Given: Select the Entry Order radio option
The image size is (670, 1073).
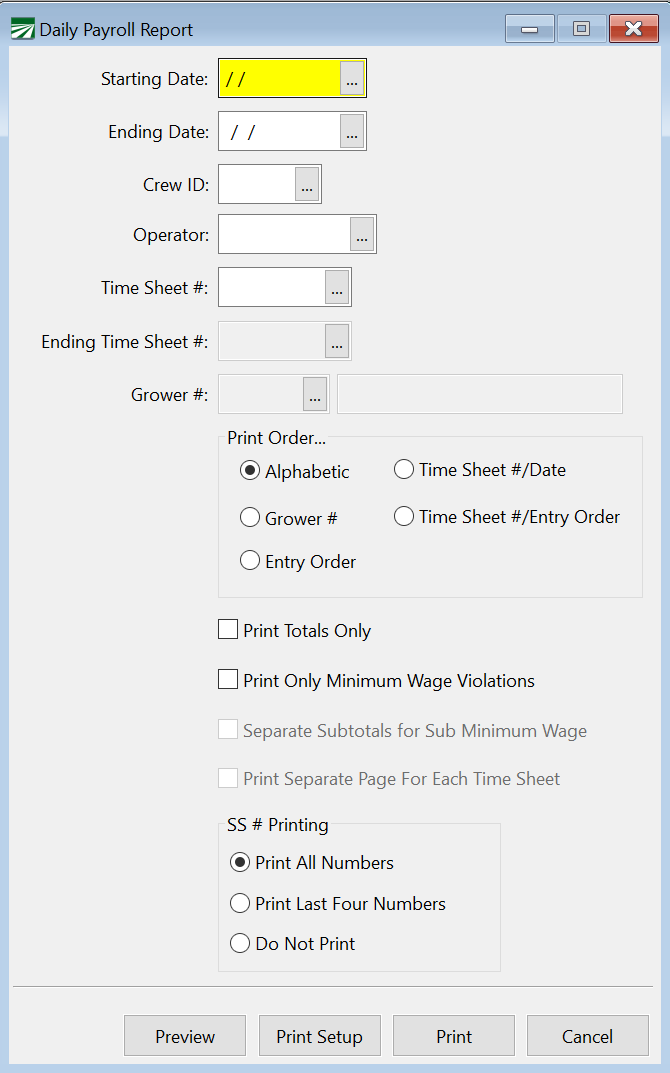Looking at the screenshot, I should click(x=250, y=561).
